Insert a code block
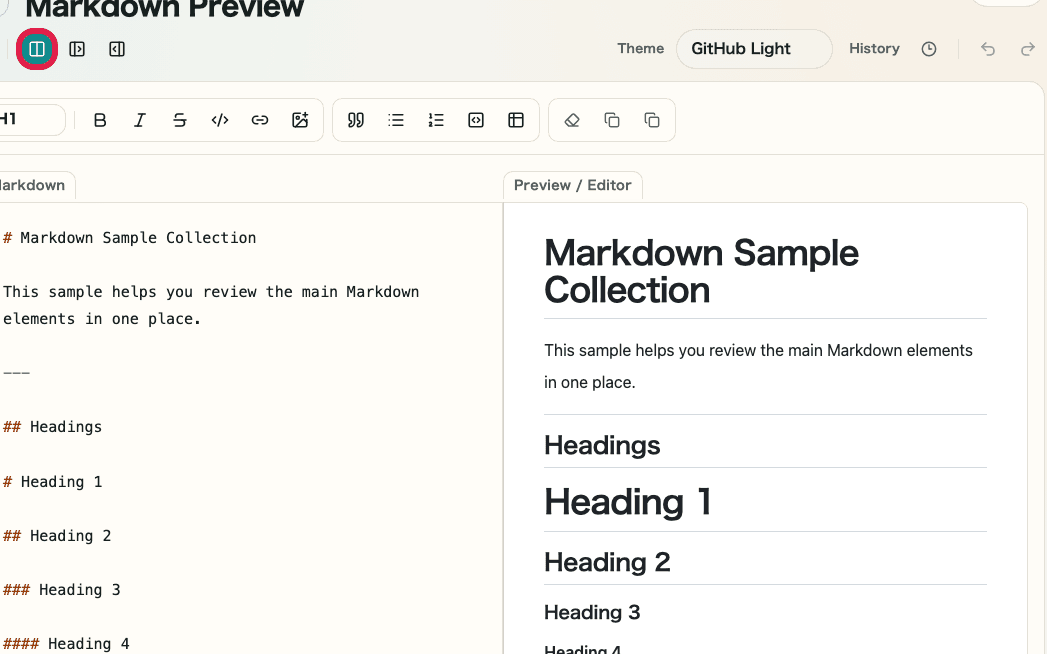 click(476, 119)
